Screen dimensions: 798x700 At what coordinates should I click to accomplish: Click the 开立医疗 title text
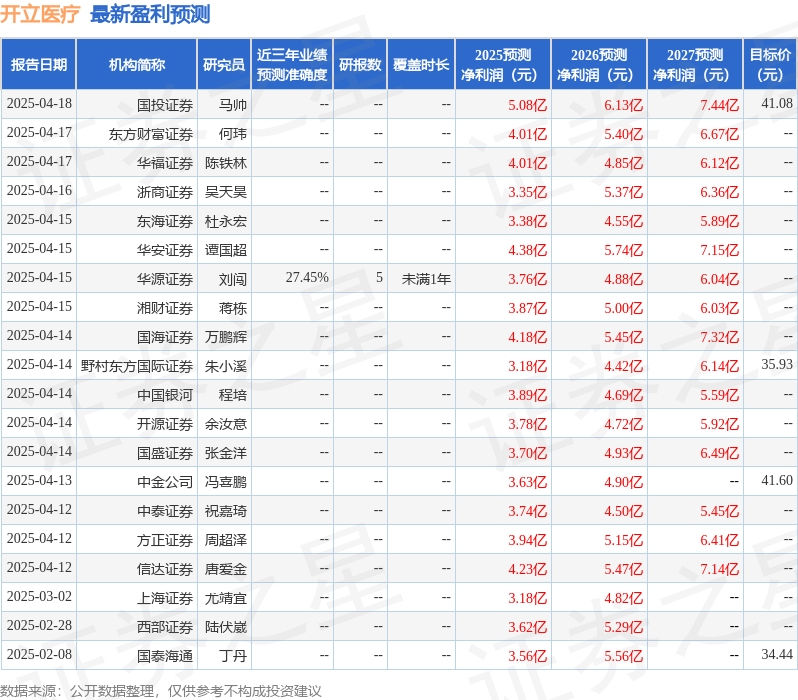40,14
